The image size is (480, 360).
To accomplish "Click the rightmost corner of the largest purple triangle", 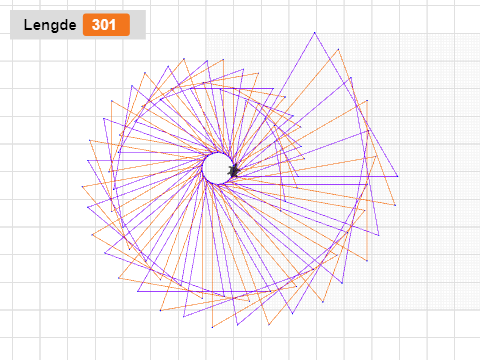I will [397, 176].
